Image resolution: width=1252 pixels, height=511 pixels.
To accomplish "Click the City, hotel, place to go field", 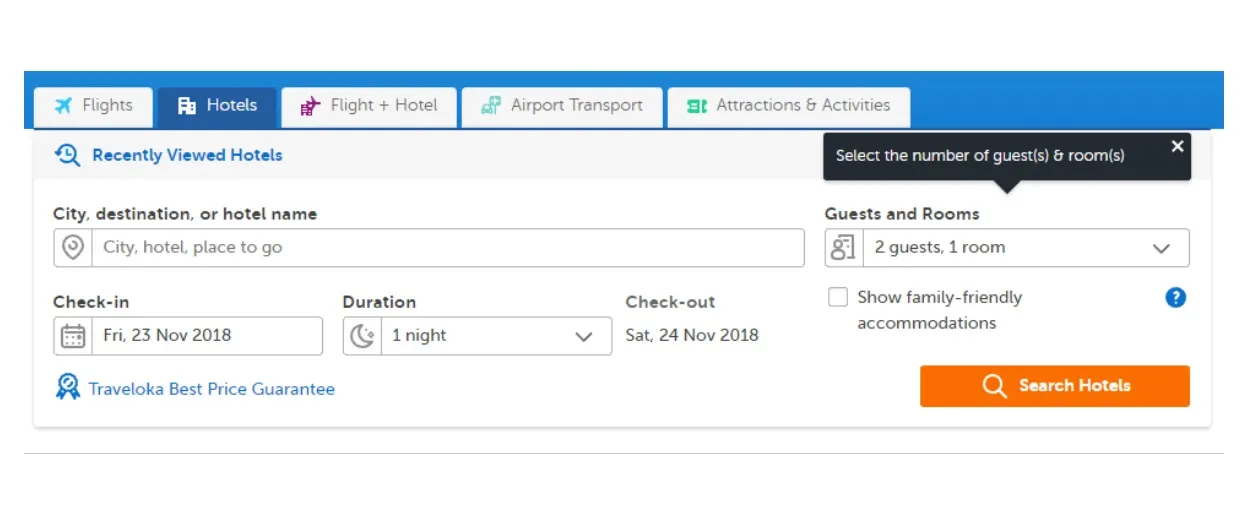I will [429, 248].
